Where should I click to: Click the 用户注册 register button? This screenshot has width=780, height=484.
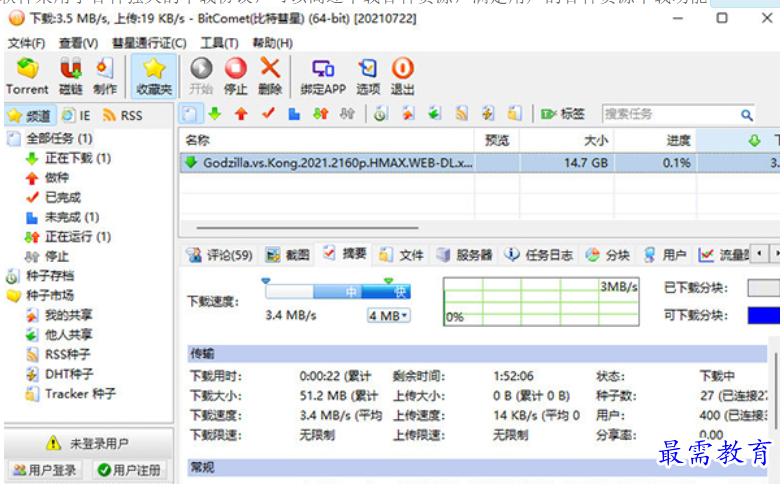pyautogui.click(x=130, y=470)
